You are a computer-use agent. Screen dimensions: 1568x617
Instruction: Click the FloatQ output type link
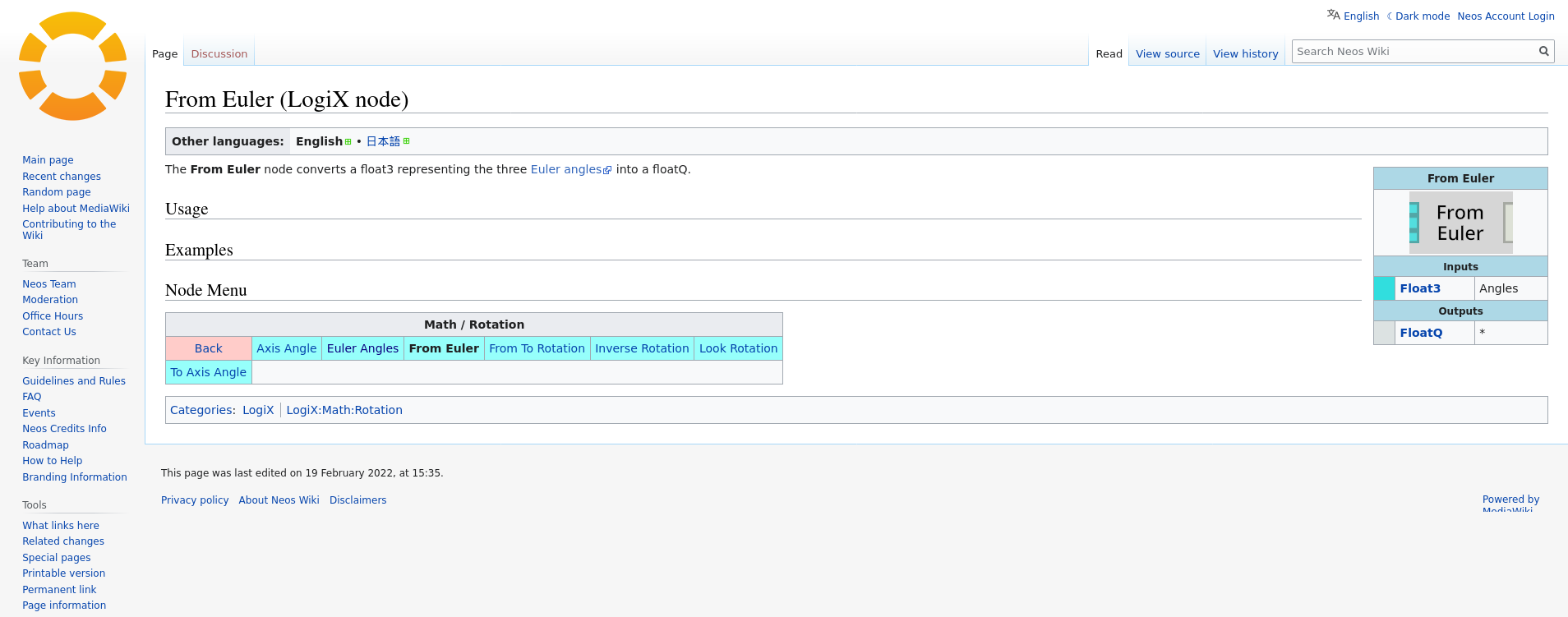[1421, 333]
